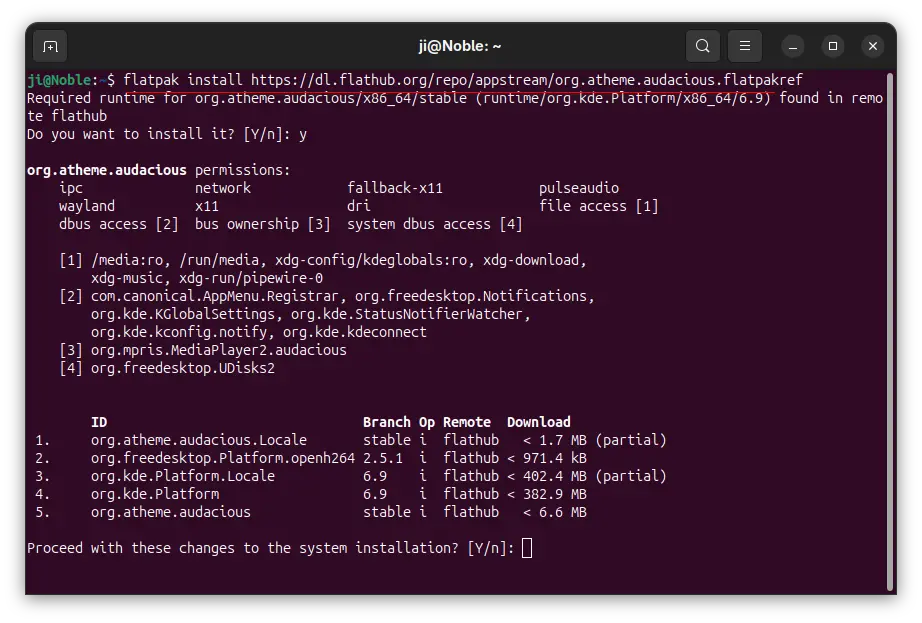Click the window title 'ji@Noble: ~'
Viewport: 922px width, 623px height.
[x=460, y=46]
